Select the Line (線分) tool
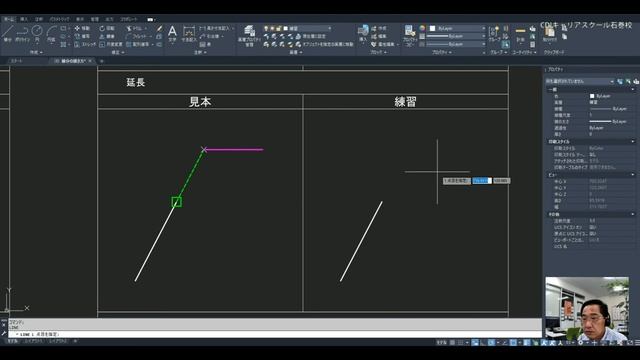This screenshot has width=640, height=360. 8,33
